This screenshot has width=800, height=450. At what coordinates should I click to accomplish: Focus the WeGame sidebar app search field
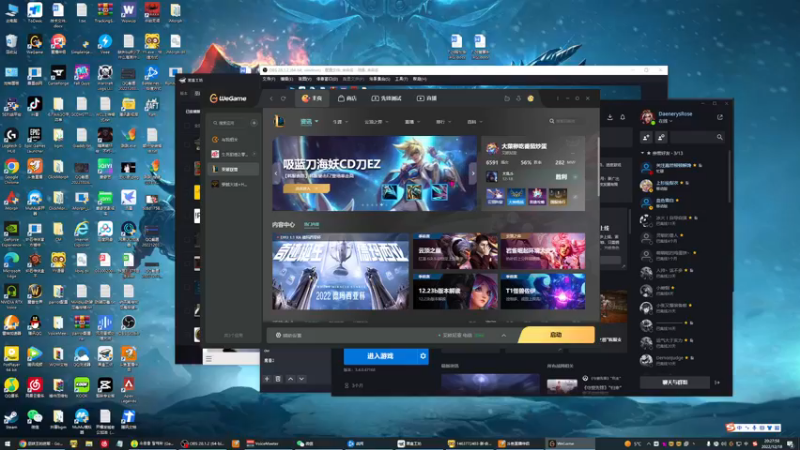[x=230, y=123]
